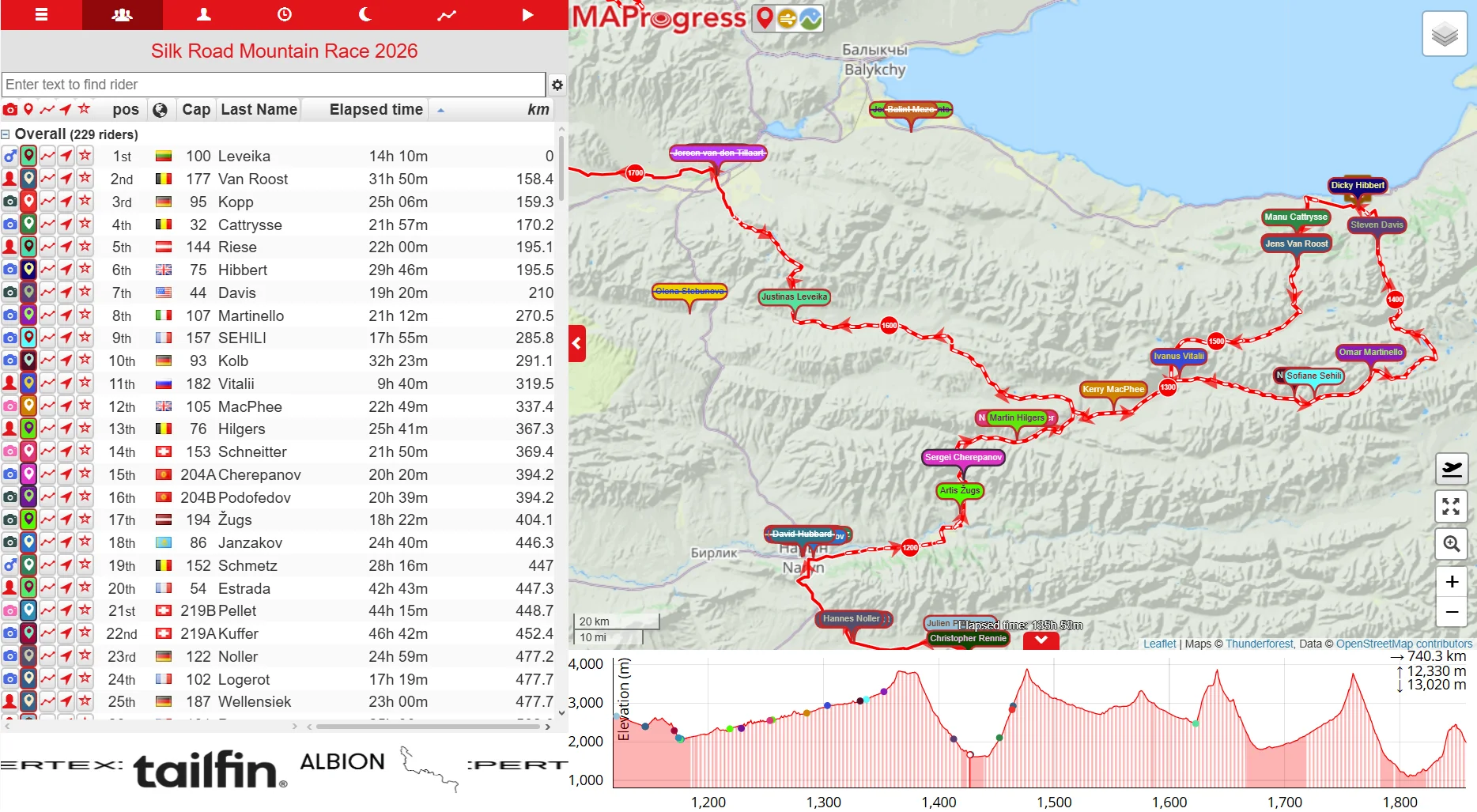Zoom in on the map

click(x=1452, y=582)
